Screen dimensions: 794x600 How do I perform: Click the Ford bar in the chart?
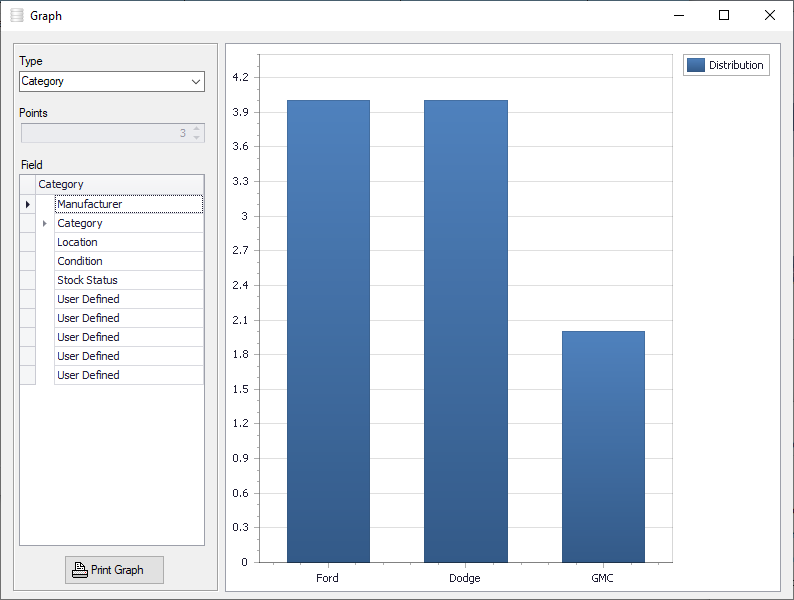click(328, 331)
